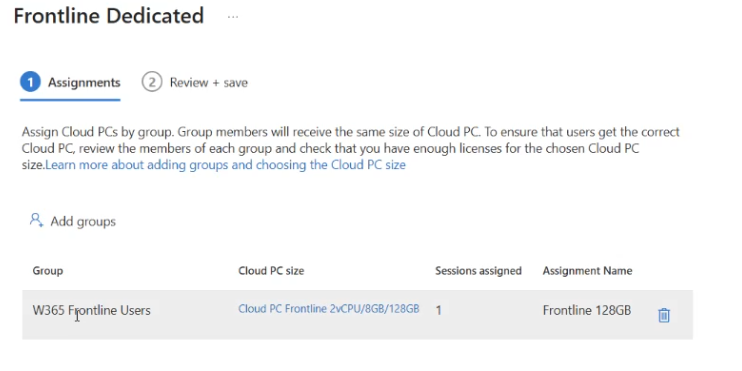
Task: Click the step 2 circle icon
Action: tap(151, 82)
